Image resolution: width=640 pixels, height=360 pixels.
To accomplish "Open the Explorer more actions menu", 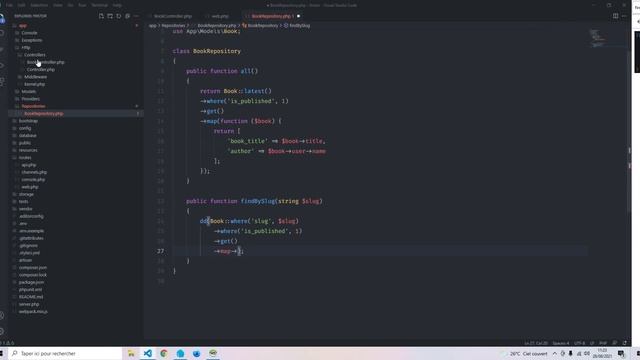I will pyautogui.click(x=136, y=16).
